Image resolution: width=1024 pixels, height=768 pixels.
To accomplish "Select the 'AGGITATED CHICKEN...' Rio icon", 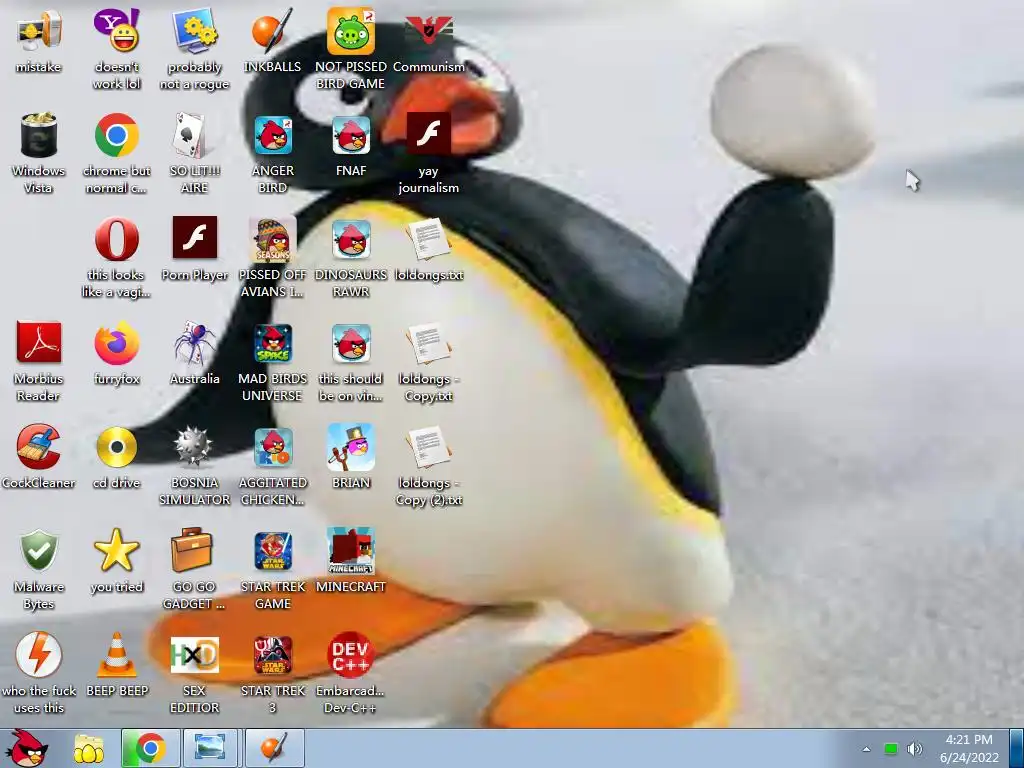I will (272, 447).
